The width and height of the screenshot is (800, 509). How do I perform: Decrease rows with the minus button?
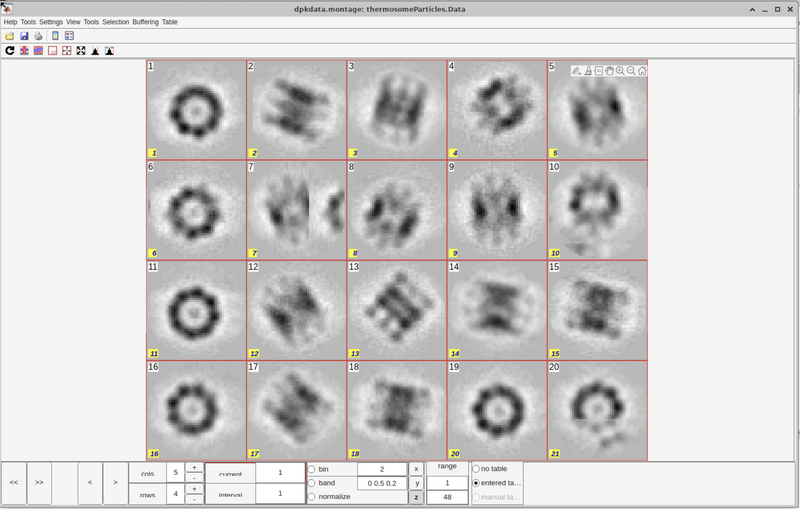click(x=194, y=499)
